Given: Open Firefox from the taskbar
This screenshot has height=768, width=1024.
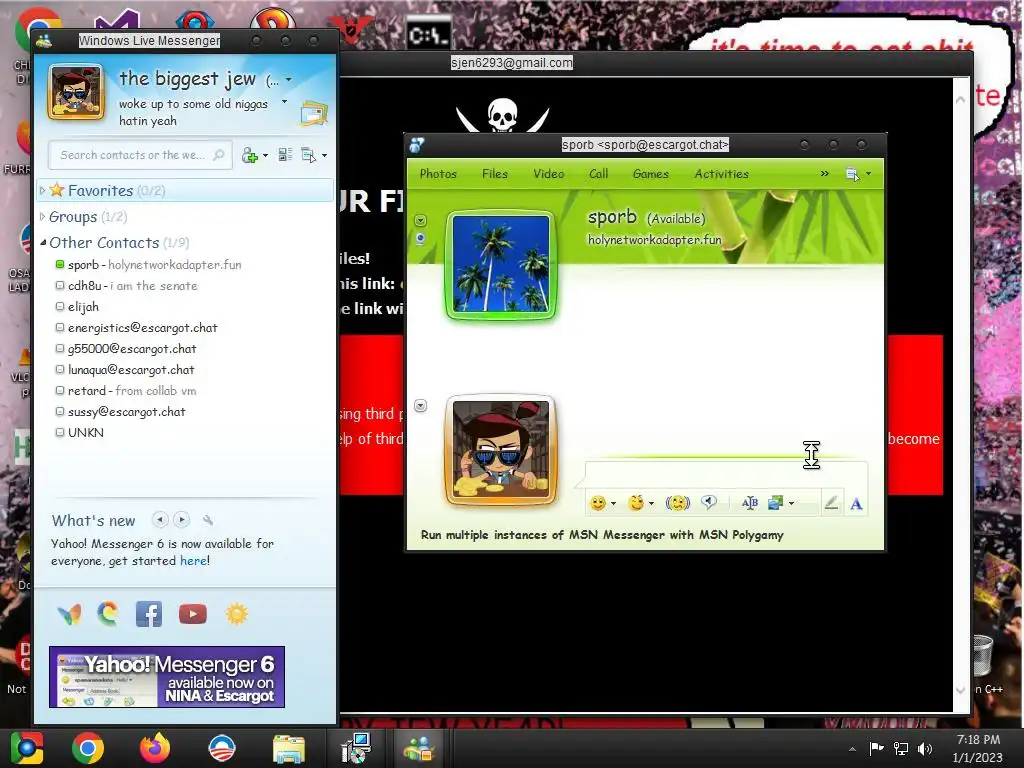Looking at the screenshot, I should [x=155, y=748].
